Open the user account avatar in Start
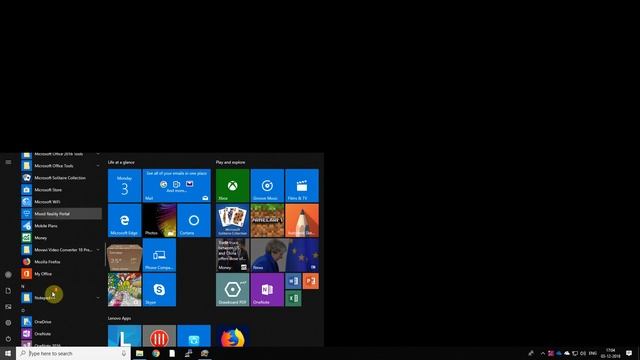Image resolution: width=640 pixels, height=360 pixels. point(8,275)
